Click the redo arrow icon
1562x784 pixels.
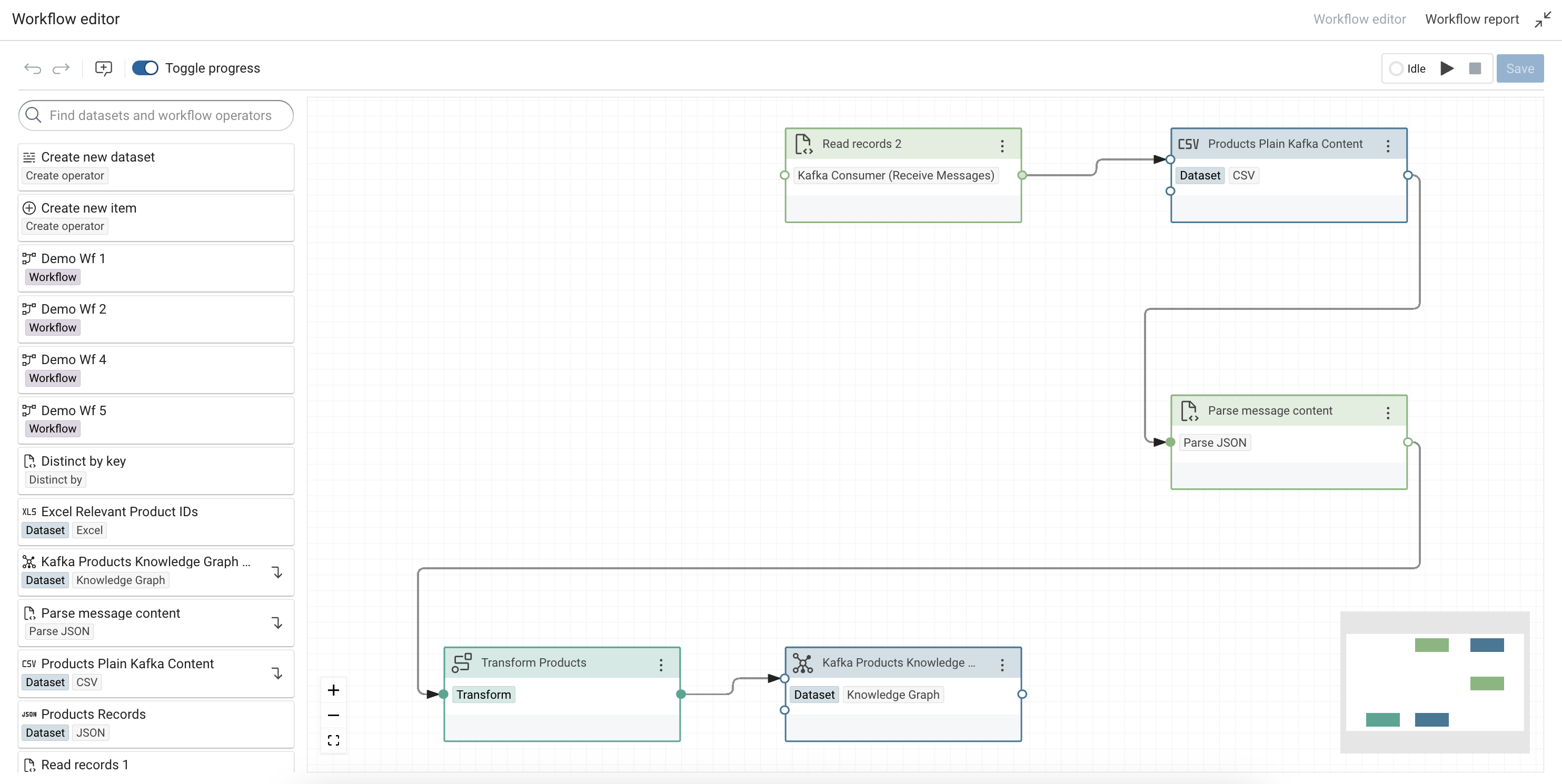pyautogui.click(x=61, y=68)
